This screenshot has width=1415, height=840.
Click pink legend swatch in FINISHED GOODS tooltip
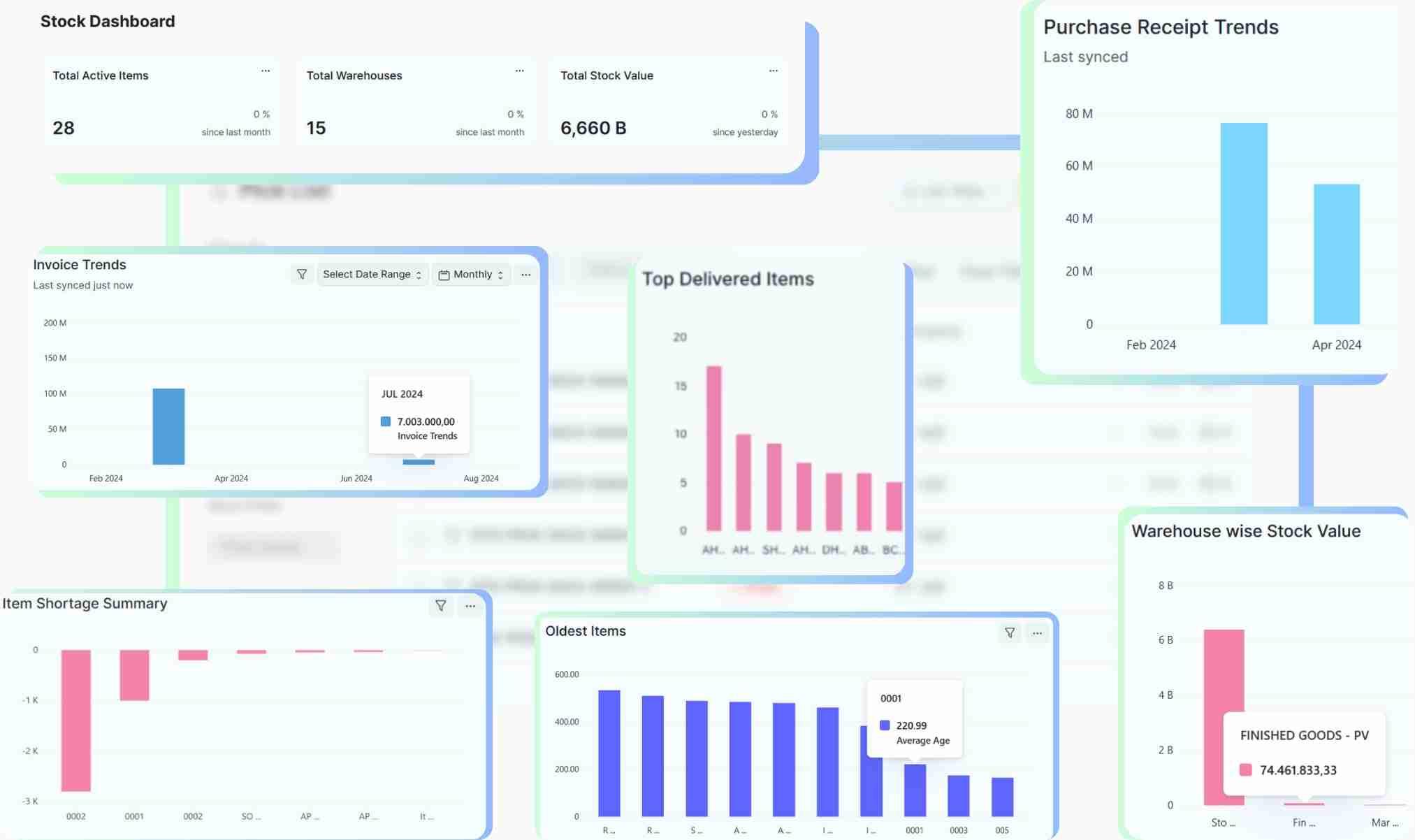point(1245,770)
